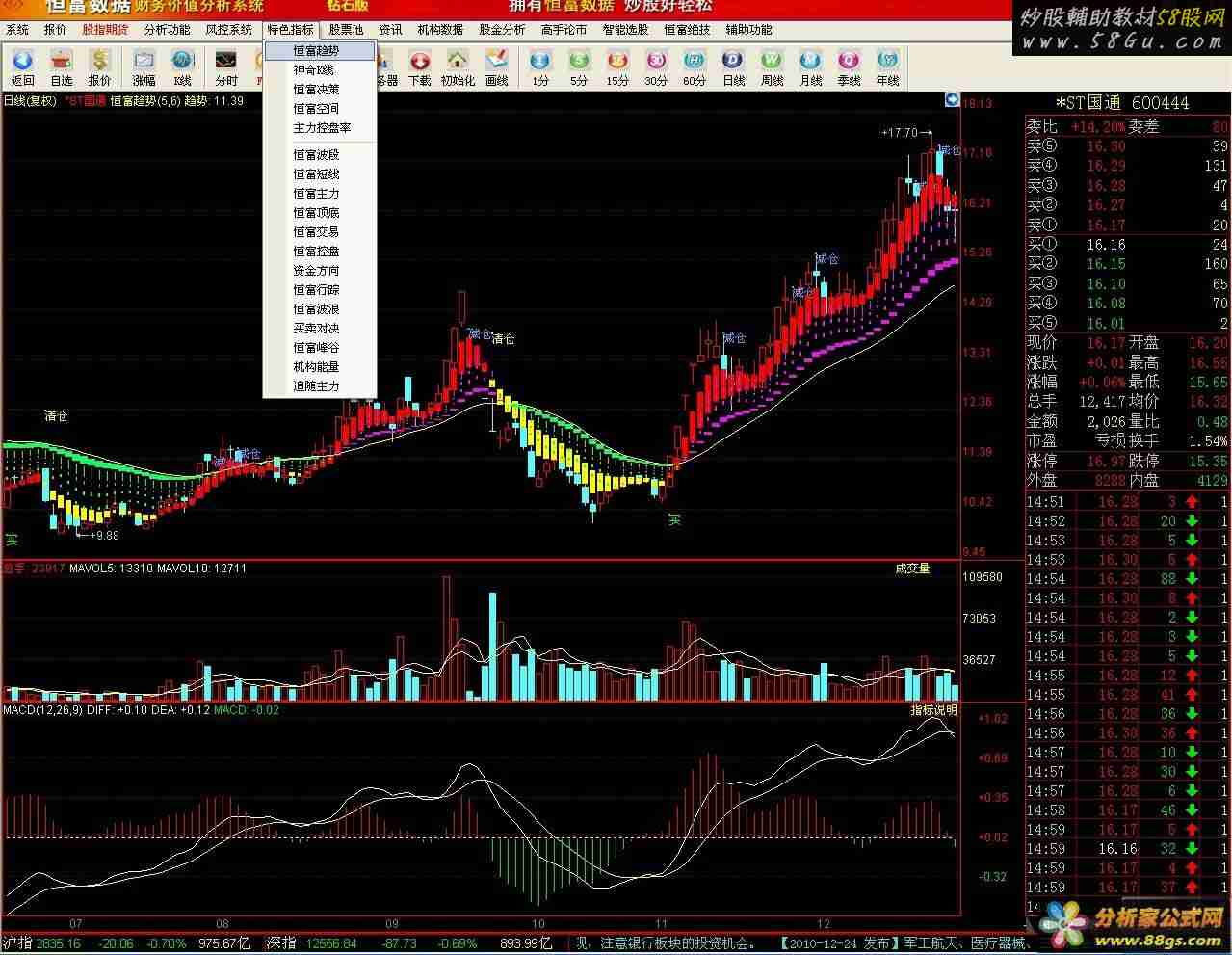Choose 恒富顶底 from the dropdown menu

[x=320, y=213]
